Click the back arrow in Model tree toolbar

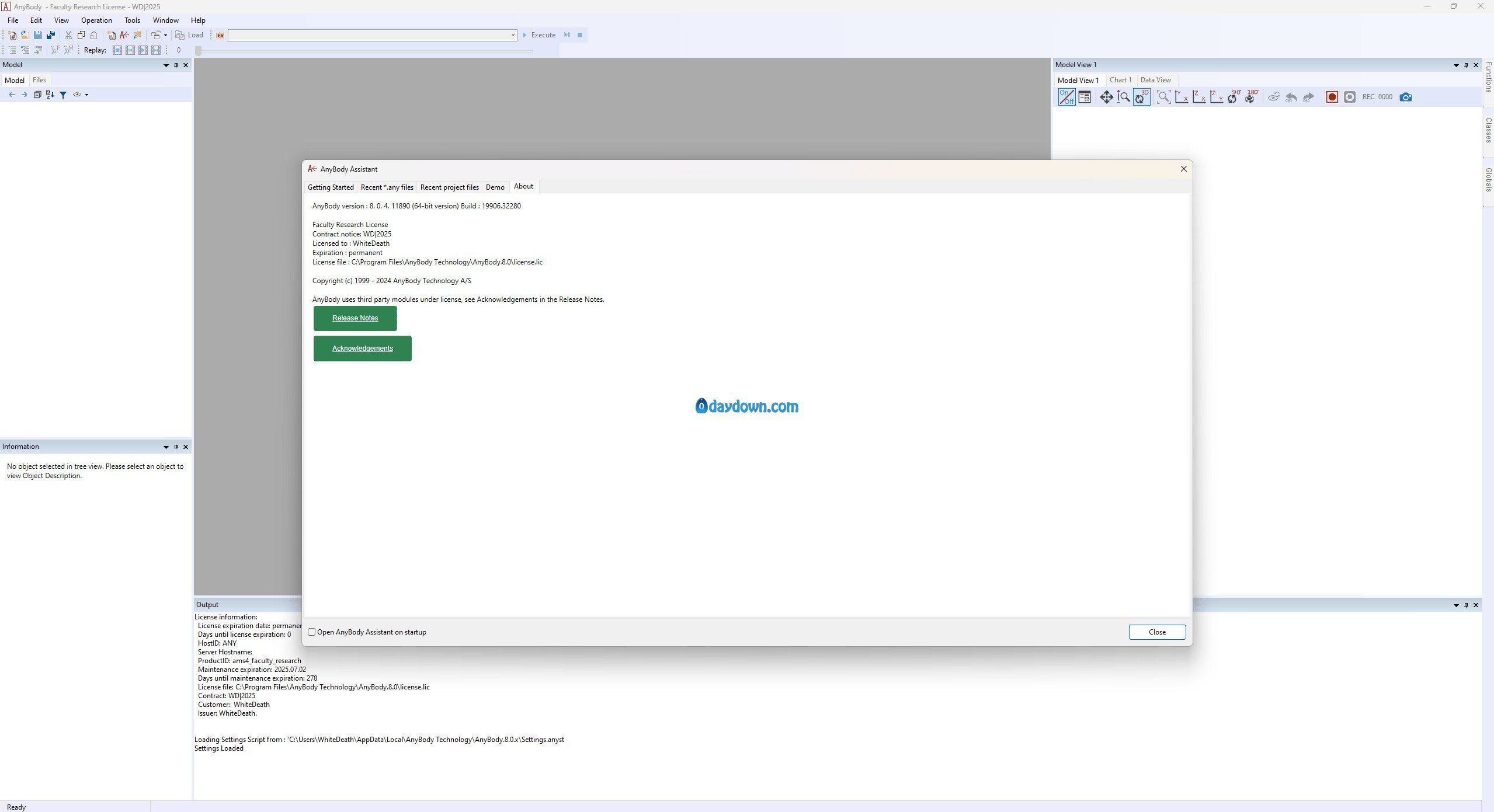pos(12,95)
